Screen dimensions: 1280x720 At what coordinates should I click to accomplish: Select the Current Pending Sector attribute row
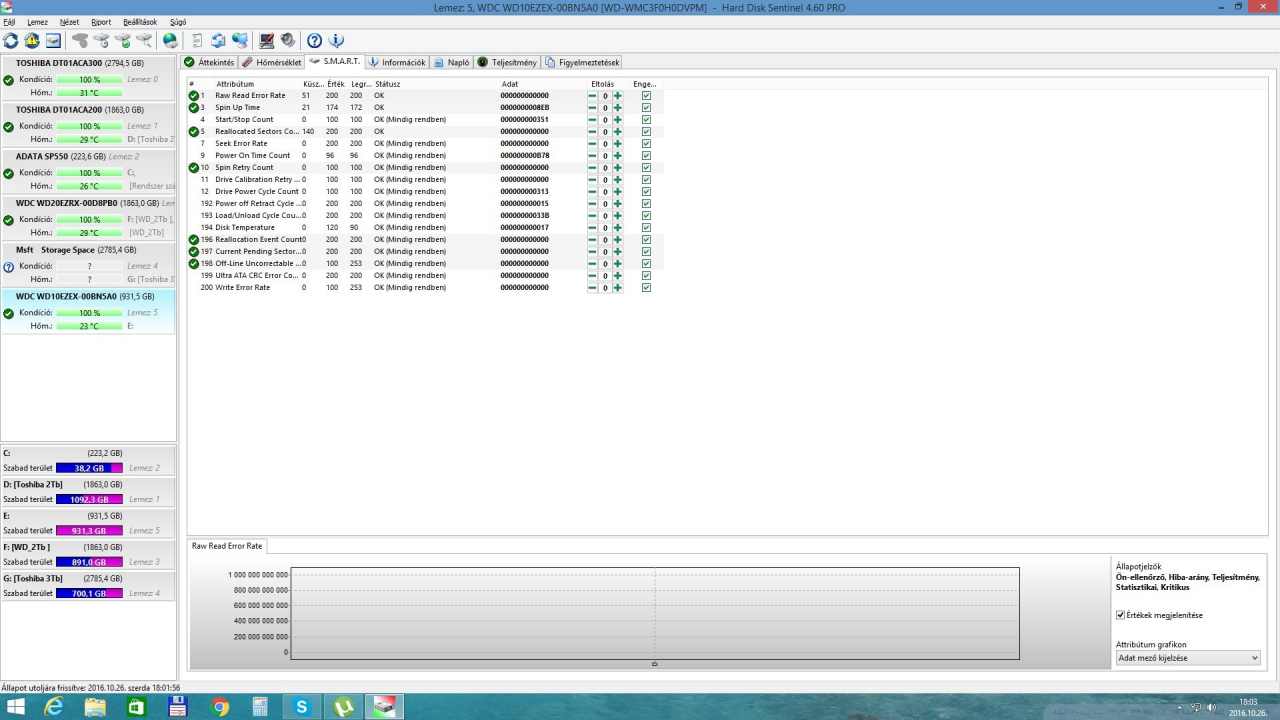coord(423,251)
